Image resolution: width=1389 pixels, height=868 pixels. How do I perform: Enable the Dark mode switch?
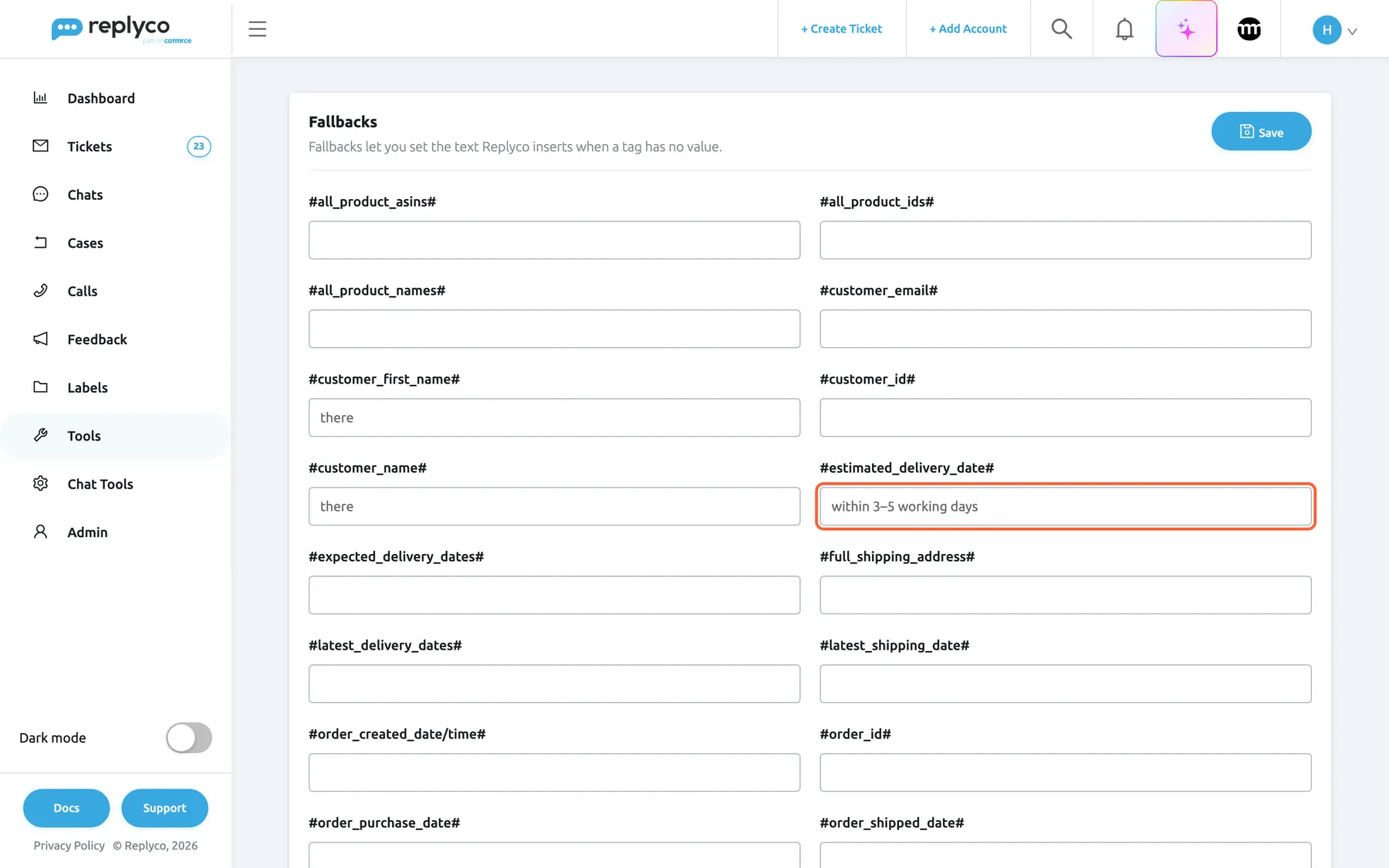189,738
